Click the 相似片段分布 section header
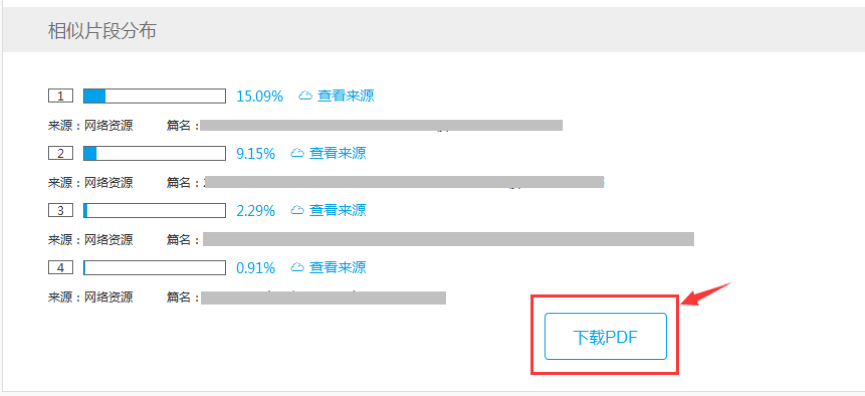The height and width of the screenshot is (396, 865). (x=102, y=31)
